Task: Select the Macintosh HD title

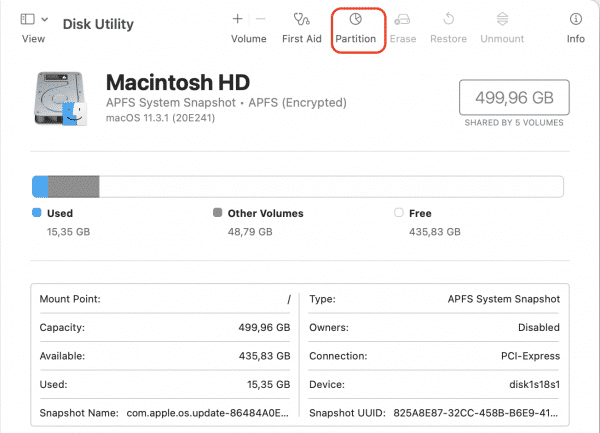Action: tap(178, 82)
